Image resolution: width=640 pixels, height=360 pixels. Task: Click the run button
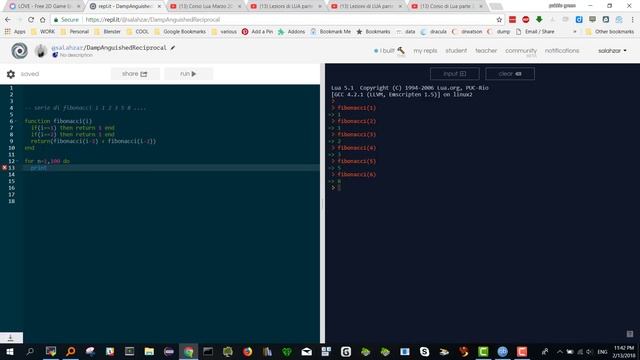[x=188, y=74]
